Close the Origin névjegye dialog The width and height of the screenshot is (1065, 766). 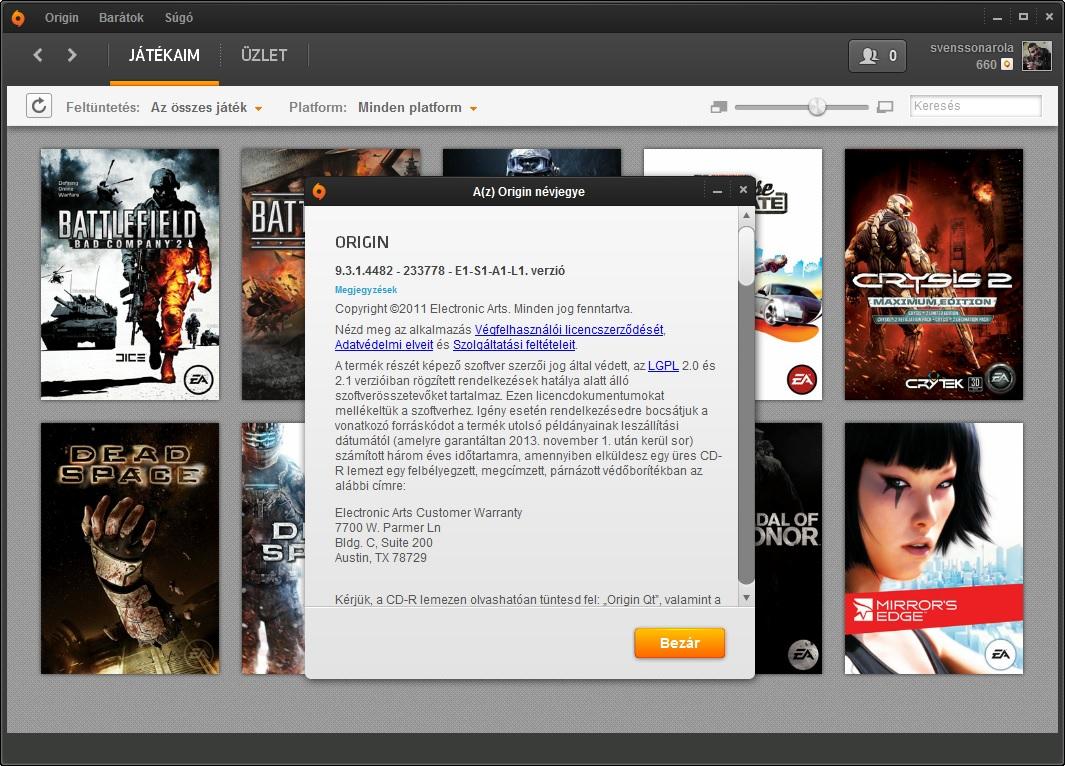(x=743, y=190)
